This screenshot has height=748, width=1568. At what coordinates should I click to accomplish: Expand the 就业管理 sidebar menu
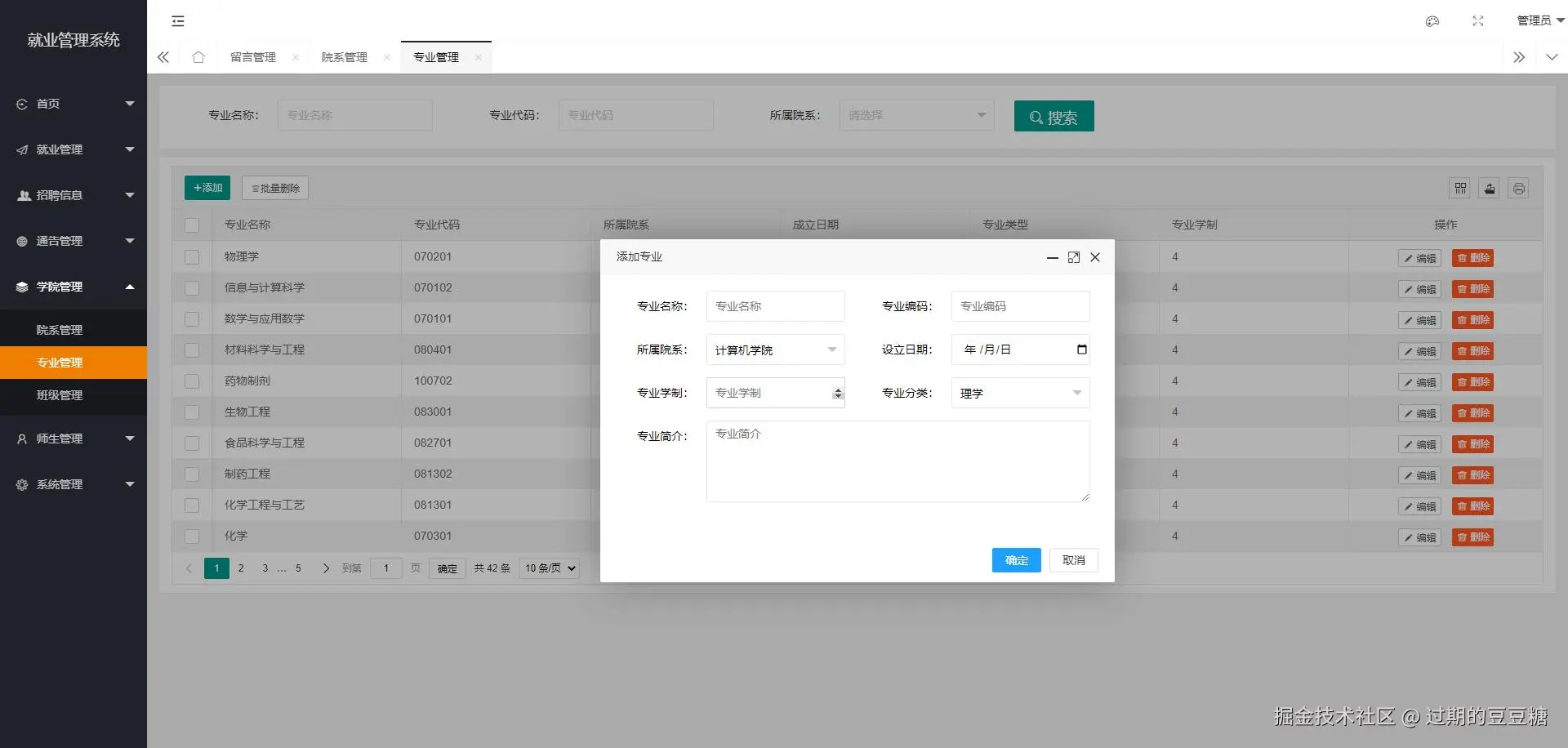[59, 149]
